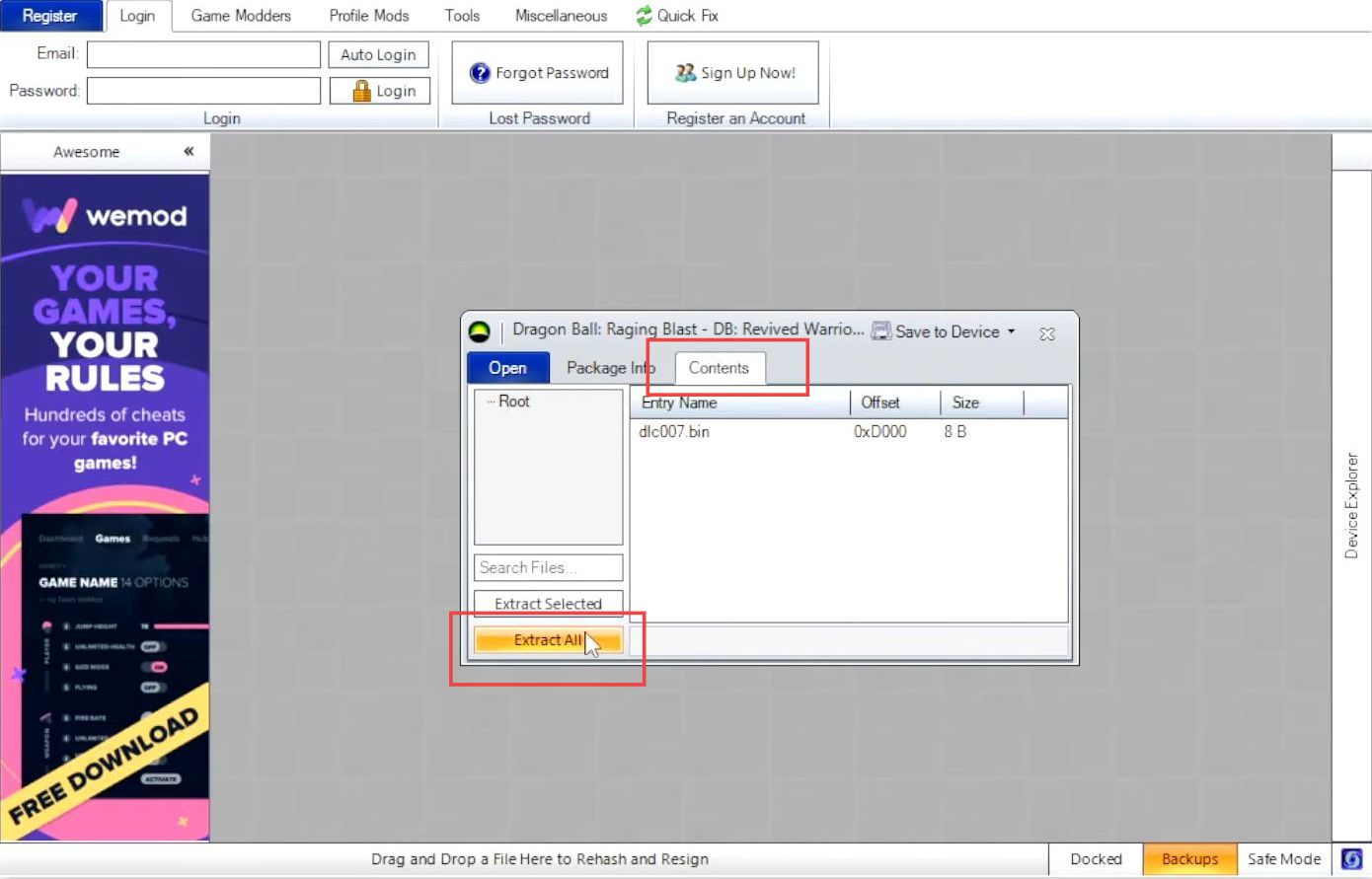Sort by Offset column header

click(x=895, y=403)
